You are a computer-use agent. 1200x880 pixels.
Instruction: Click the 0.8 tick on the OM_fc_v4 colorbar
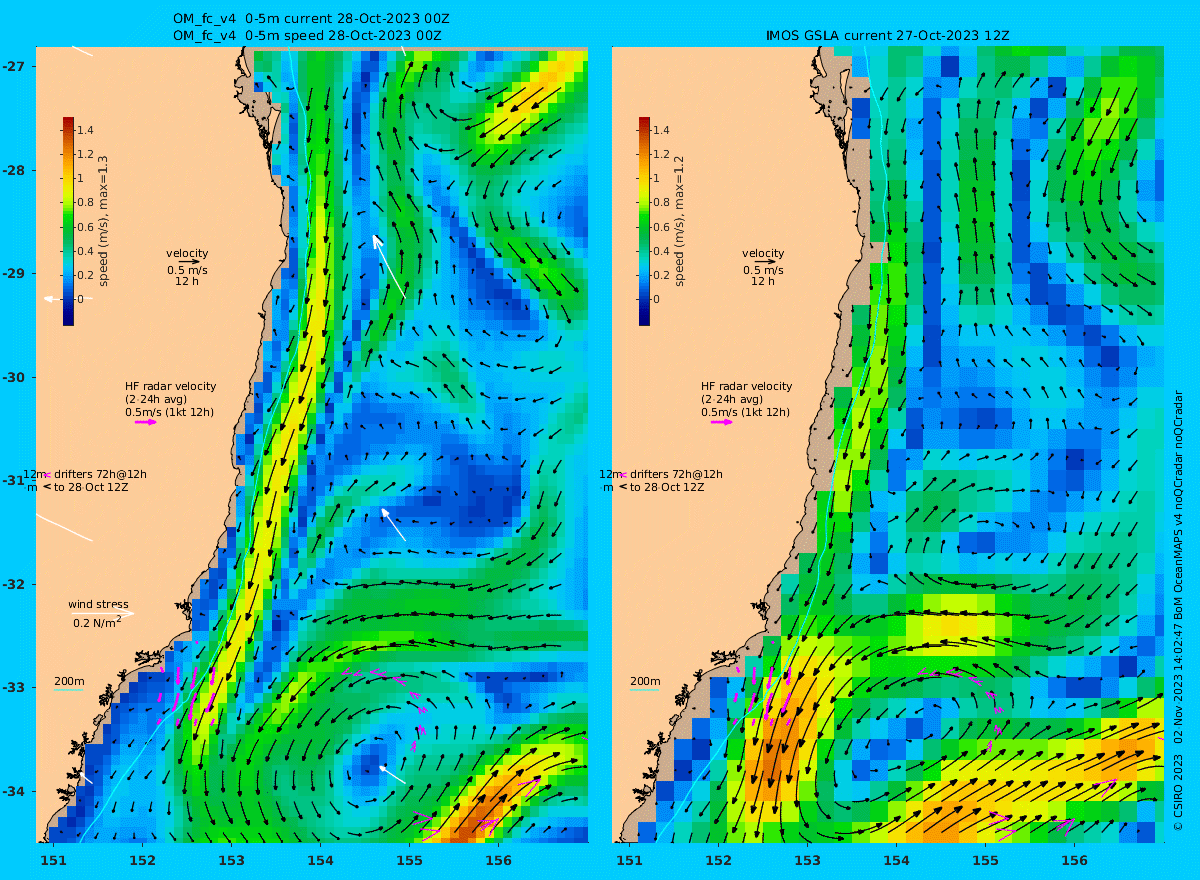pos(85,202)
